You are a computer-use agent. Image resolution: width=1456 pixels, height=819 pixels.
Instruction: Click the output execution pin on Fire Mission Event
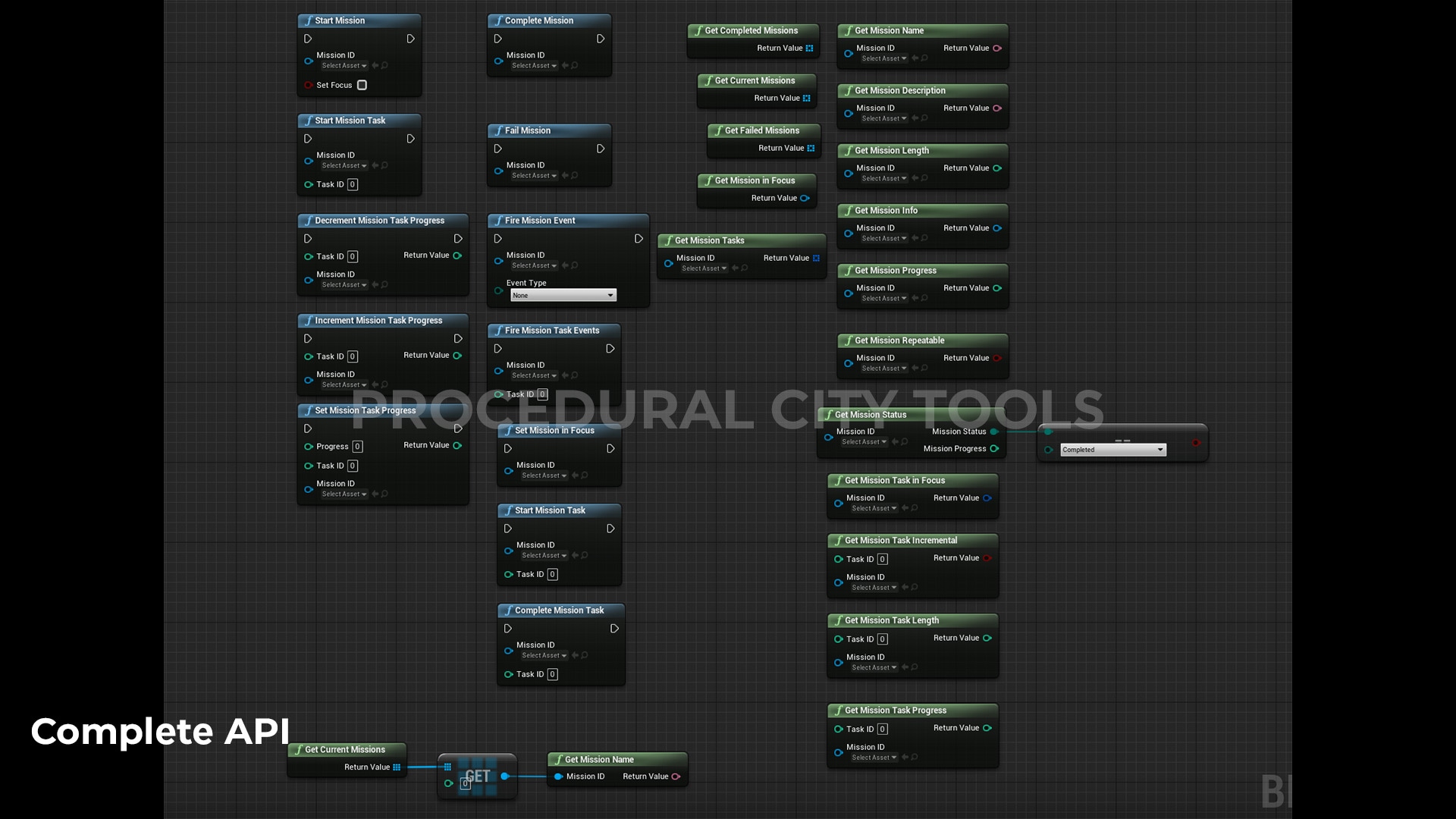639,238
